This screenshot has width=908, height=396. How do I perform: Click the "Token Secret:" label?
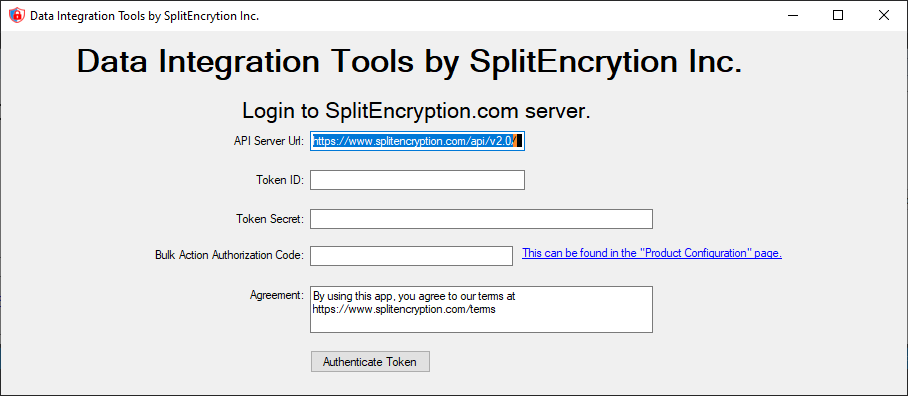tap(270, 219)
